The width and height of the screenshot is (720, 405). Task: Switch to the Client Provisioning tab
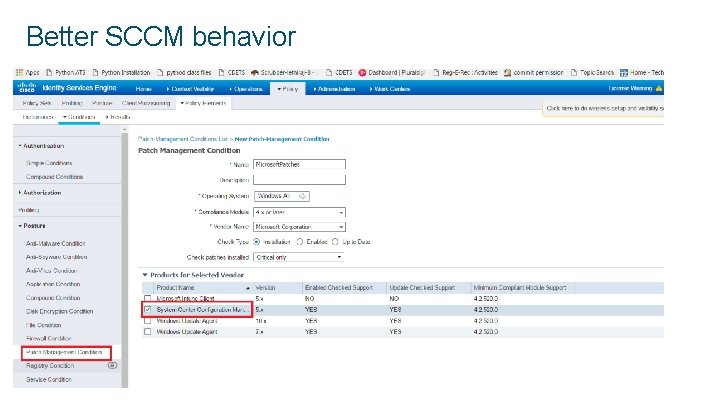click(146, 103)
